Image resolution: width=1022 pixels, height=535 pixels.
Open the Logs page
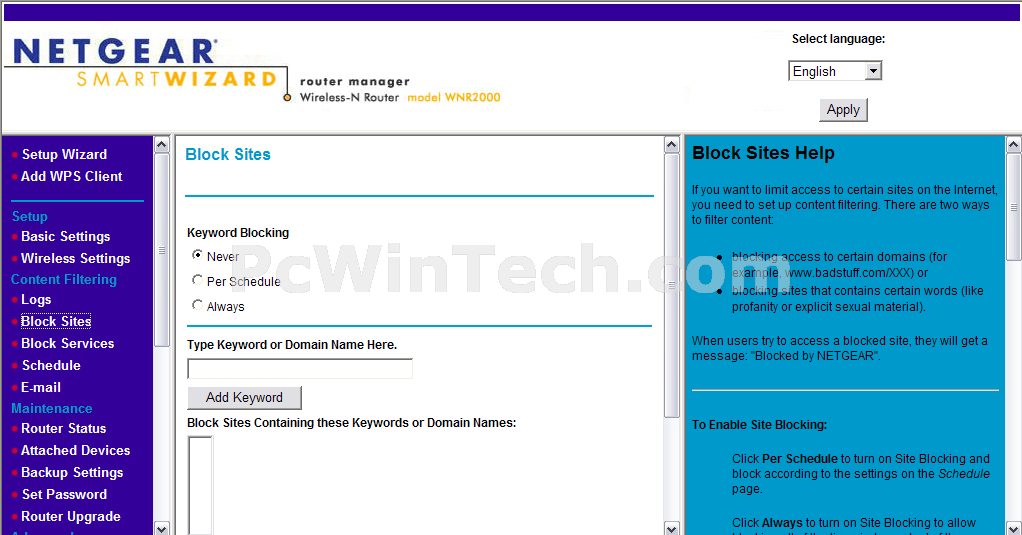36,300
